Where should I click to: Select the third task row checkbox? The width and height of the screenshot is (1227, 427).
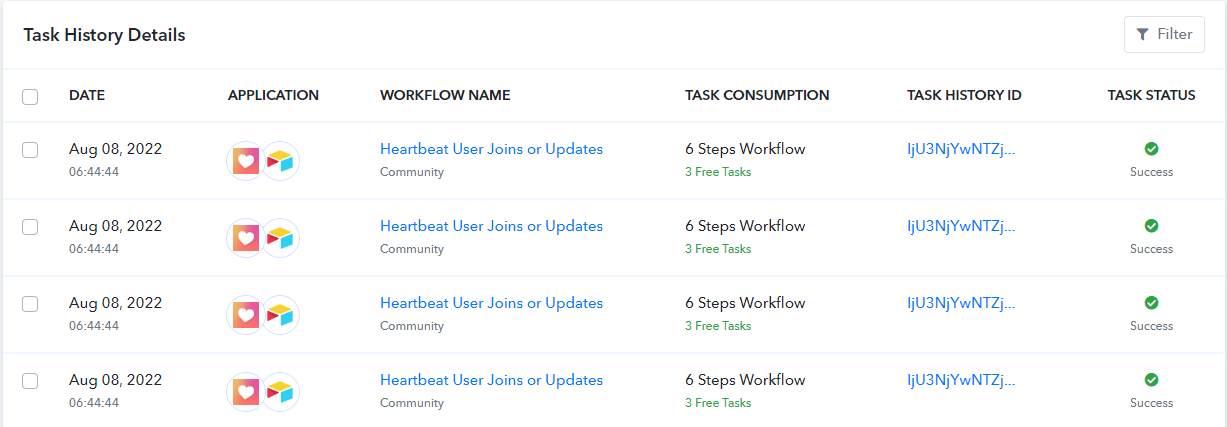click(30, 304)
